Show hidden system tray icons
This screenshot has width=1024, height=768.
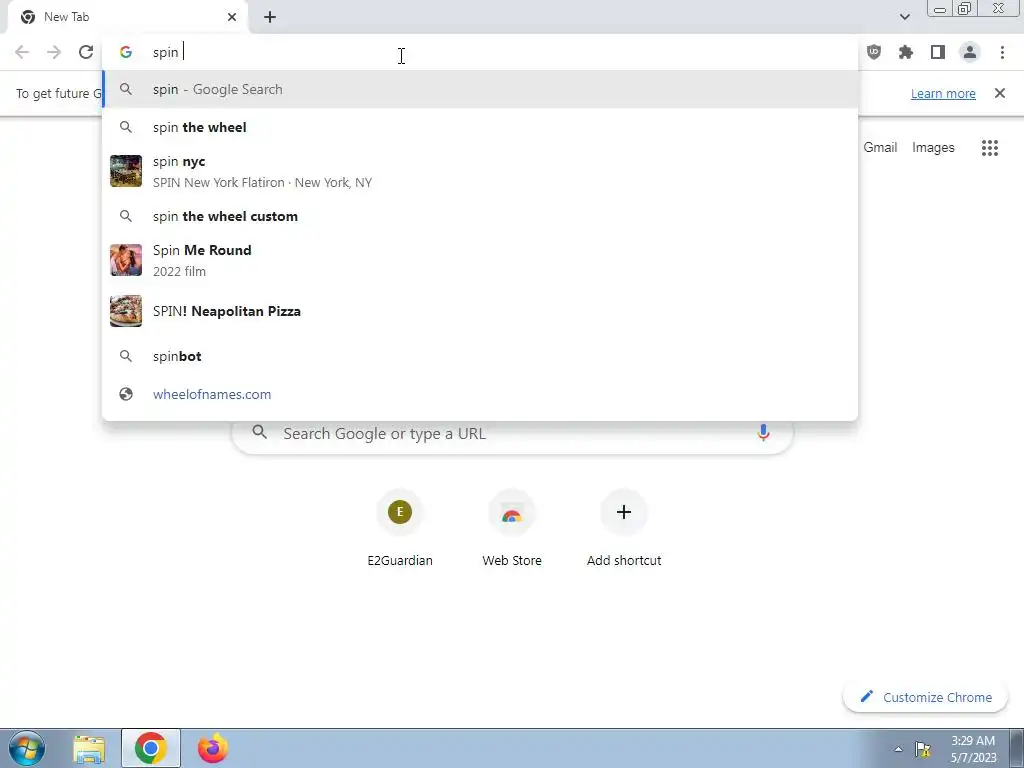(x=898, y=749)
